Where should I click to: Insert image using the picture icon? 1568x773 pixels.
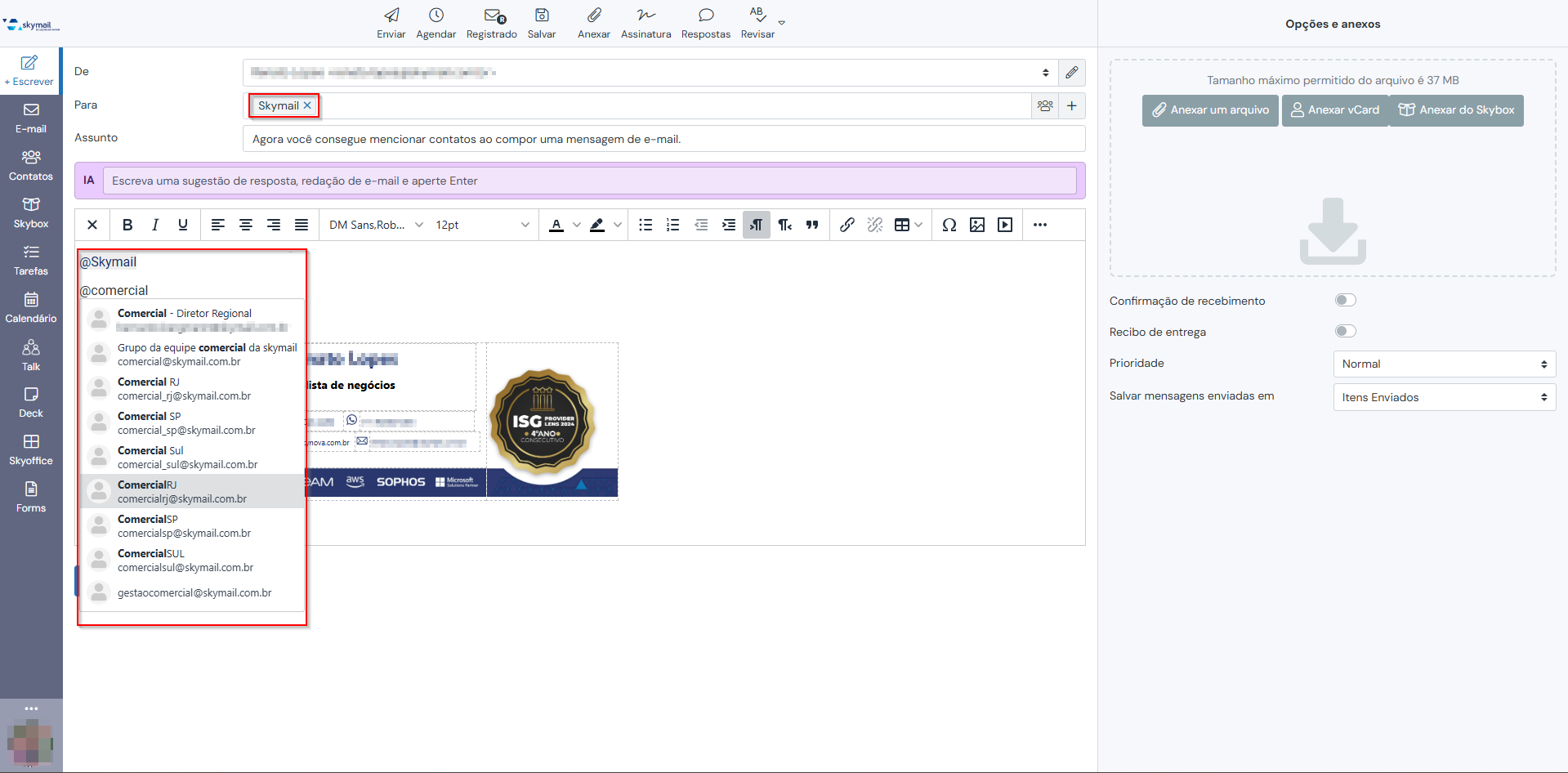(976, 225)
